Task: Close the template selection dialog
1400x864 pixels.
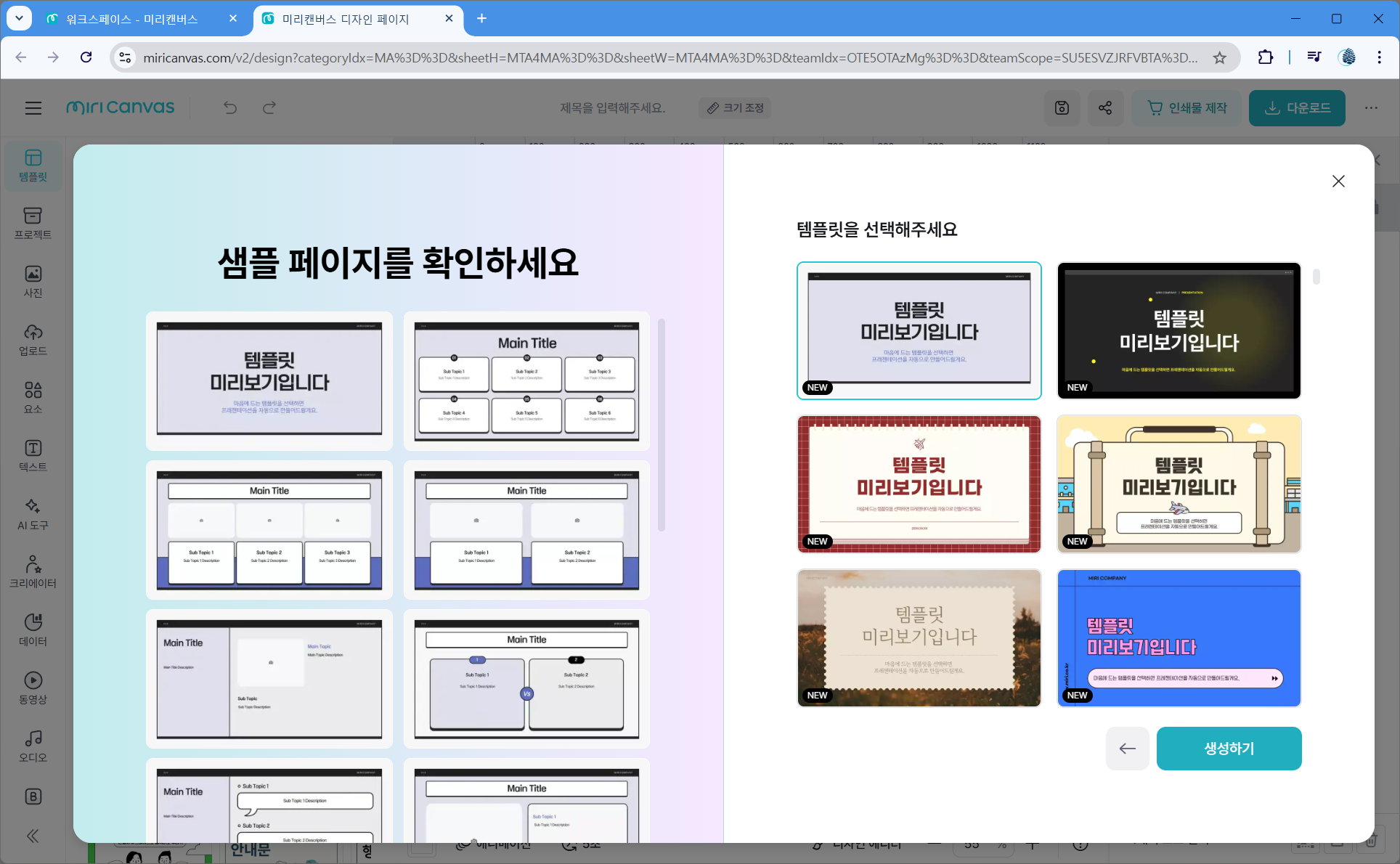Action: 1338,182
